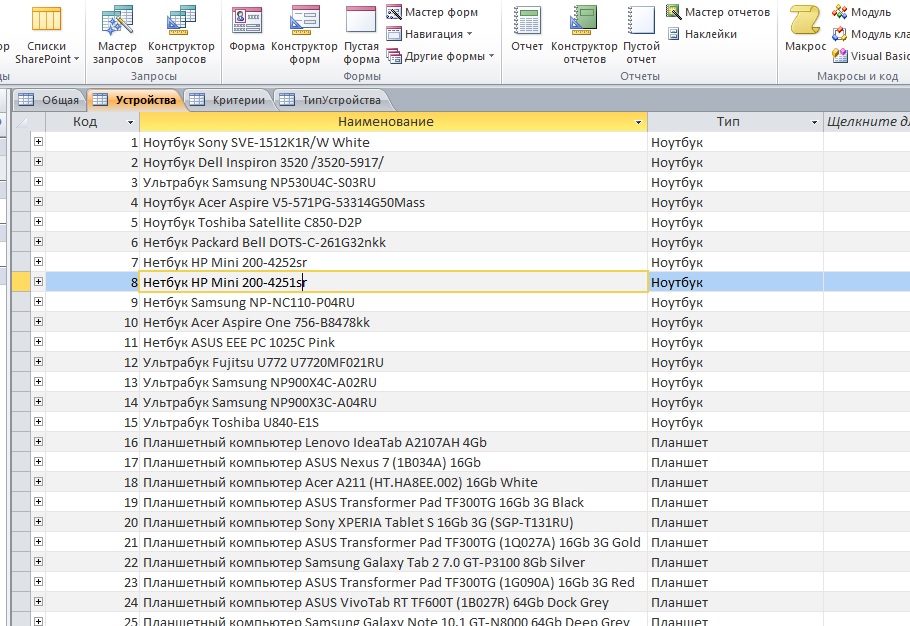Click the Labels (Наклейки) button
Screen dimensions: 910x626
pos(702,34)
